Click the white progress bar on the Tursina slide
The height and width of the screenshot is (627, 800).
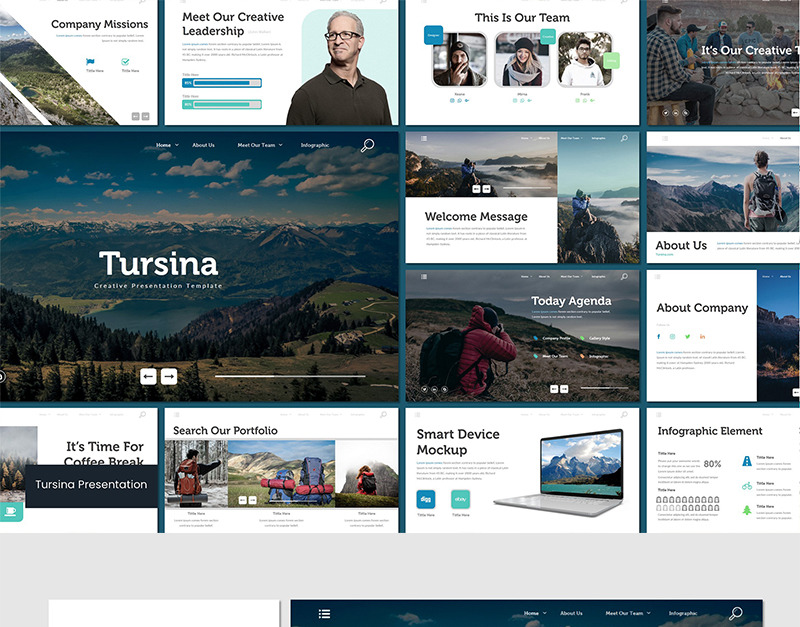pyautogui.click(x=290, y=376)
